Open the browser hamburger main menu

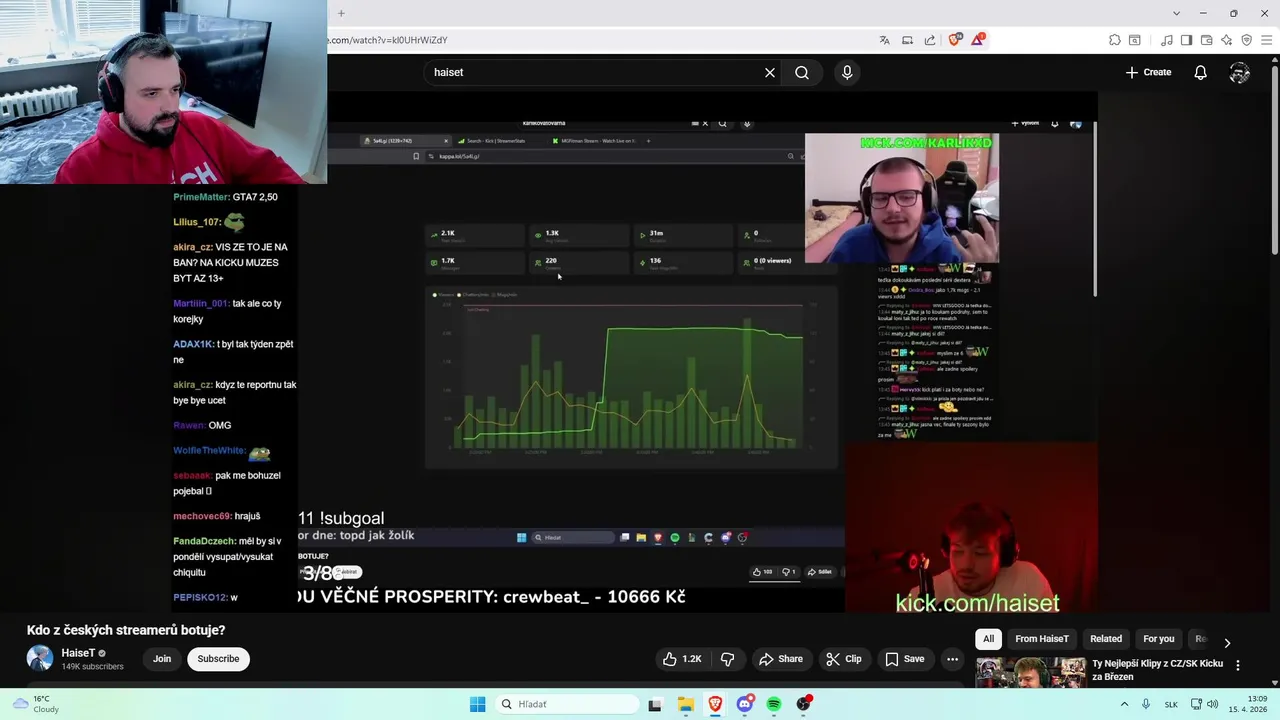click(1266, 40)
